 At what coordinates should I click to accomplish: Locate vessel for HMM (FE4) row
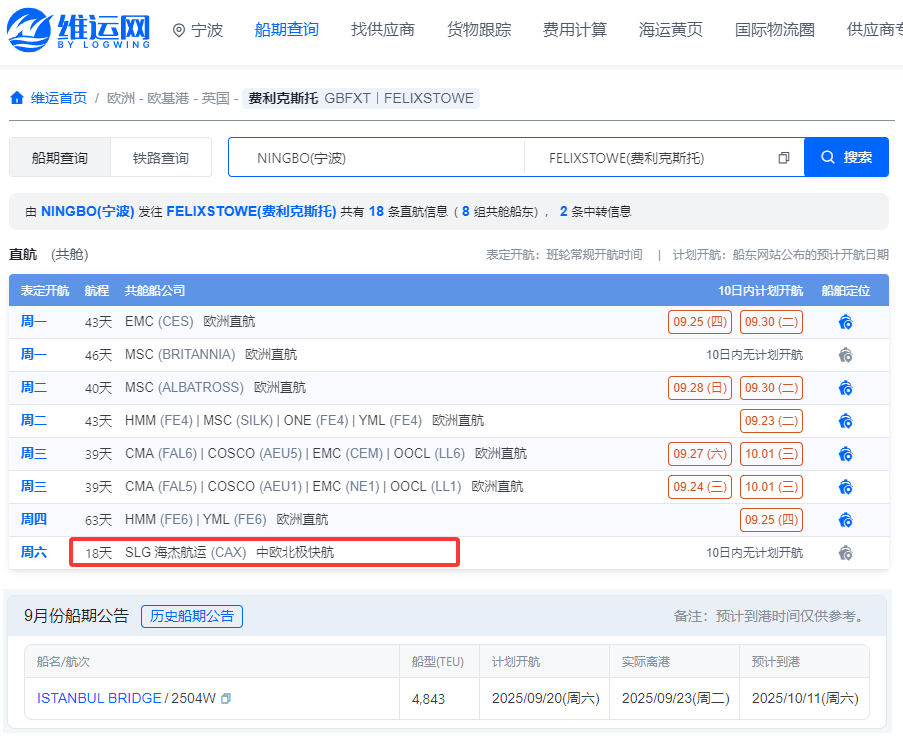[845, 421]
